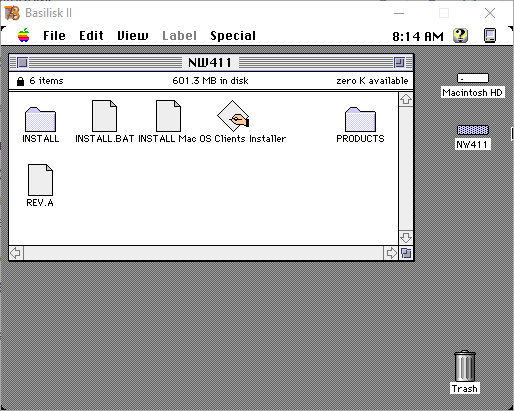Select the INSTALL folder icon

40,119
